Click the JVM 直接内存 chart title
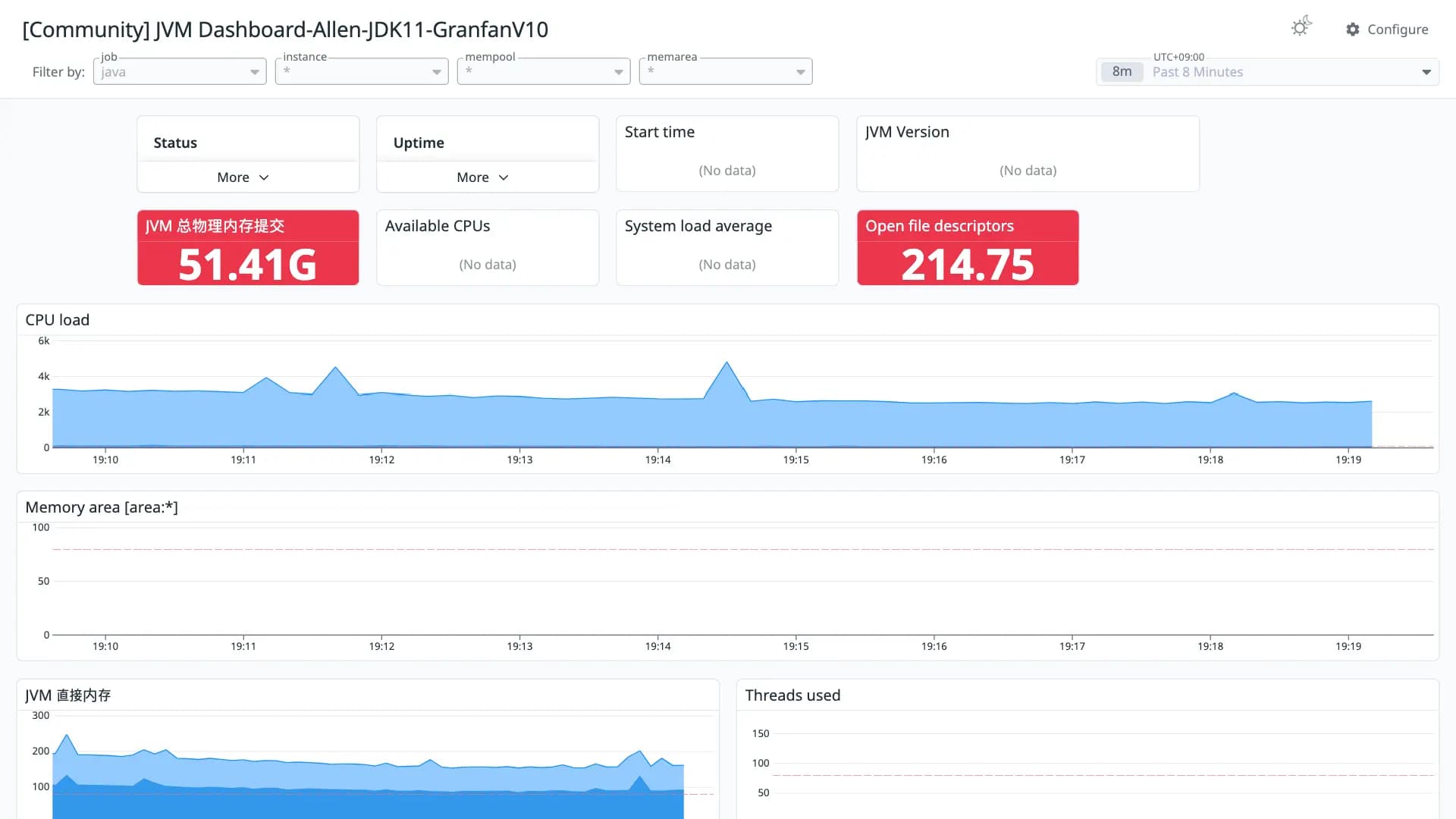1456x819 pixels. coord(68,695)
